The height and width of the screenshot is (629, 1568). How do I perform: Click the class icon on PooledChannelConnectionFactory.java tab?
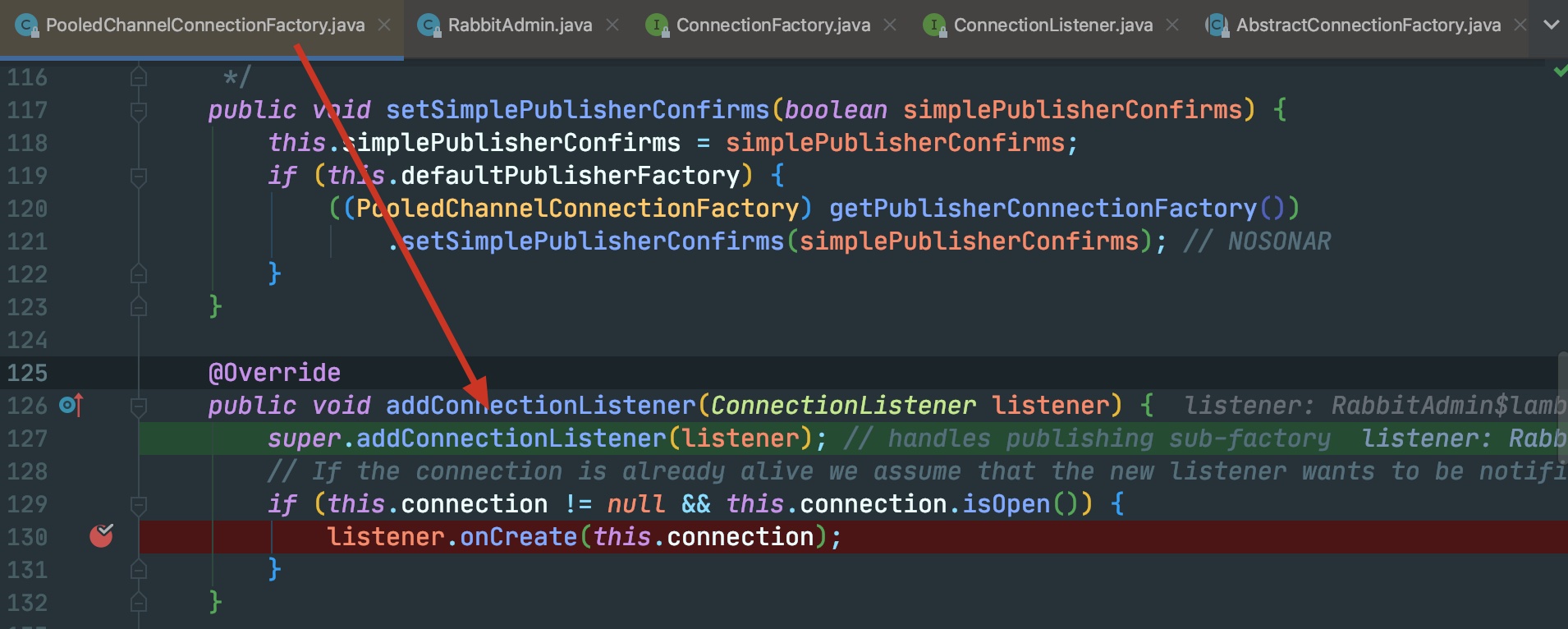26,25
